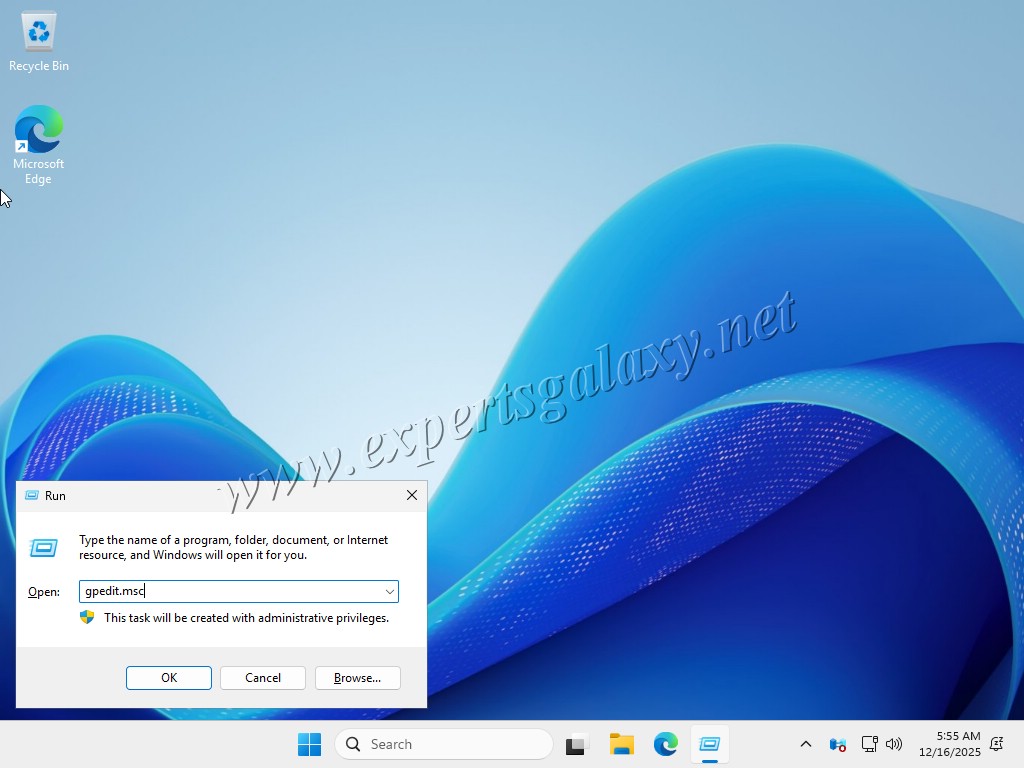Click the Windows Start button
The image size is (1024, 768).
(309, 744)
